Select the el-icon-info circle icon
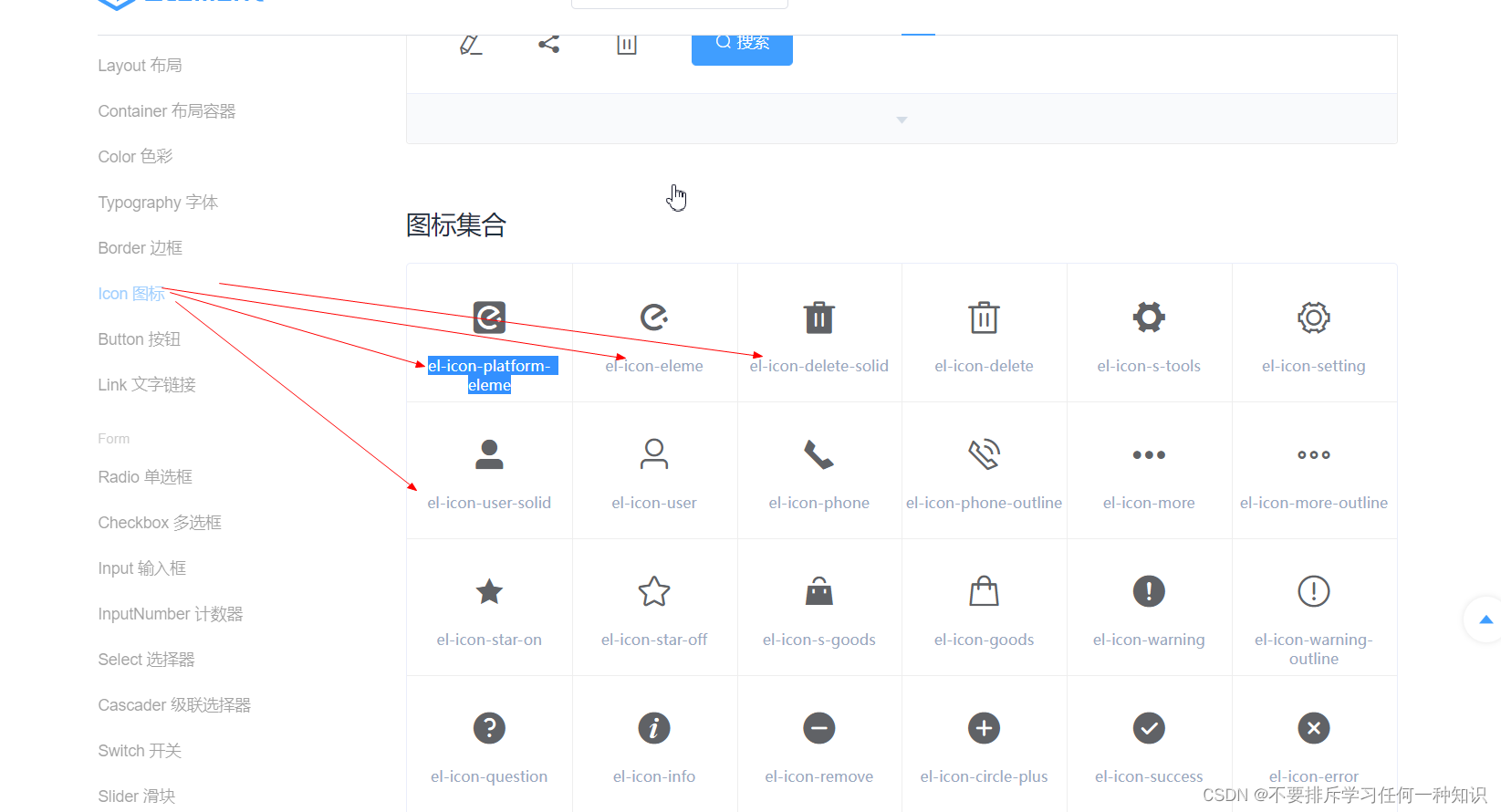This screenshot has height=812, width=1501. click(x=654, y=728)
